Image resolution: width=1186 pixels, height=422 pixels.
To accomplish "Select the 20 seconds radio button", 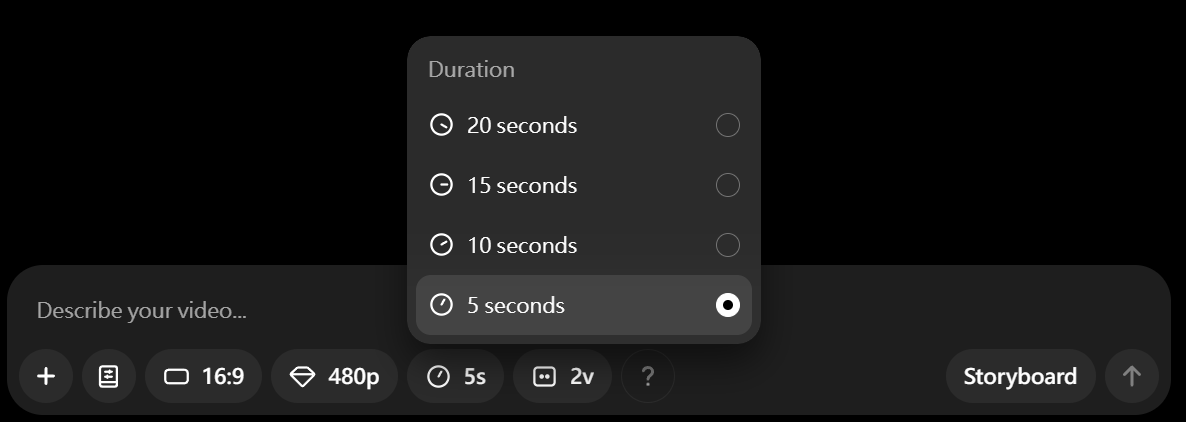I will click(x=728, y=125).
